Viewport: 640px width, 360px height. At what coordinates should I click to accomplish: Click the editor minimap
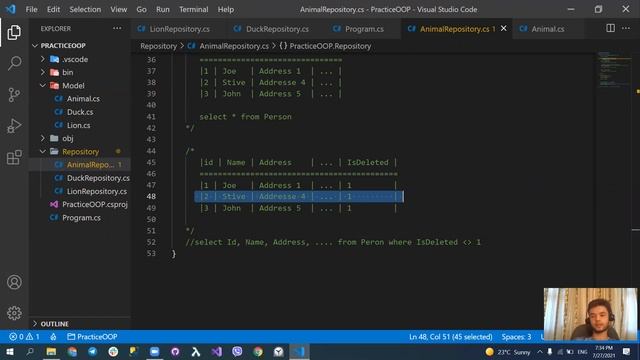click(613, 69)
